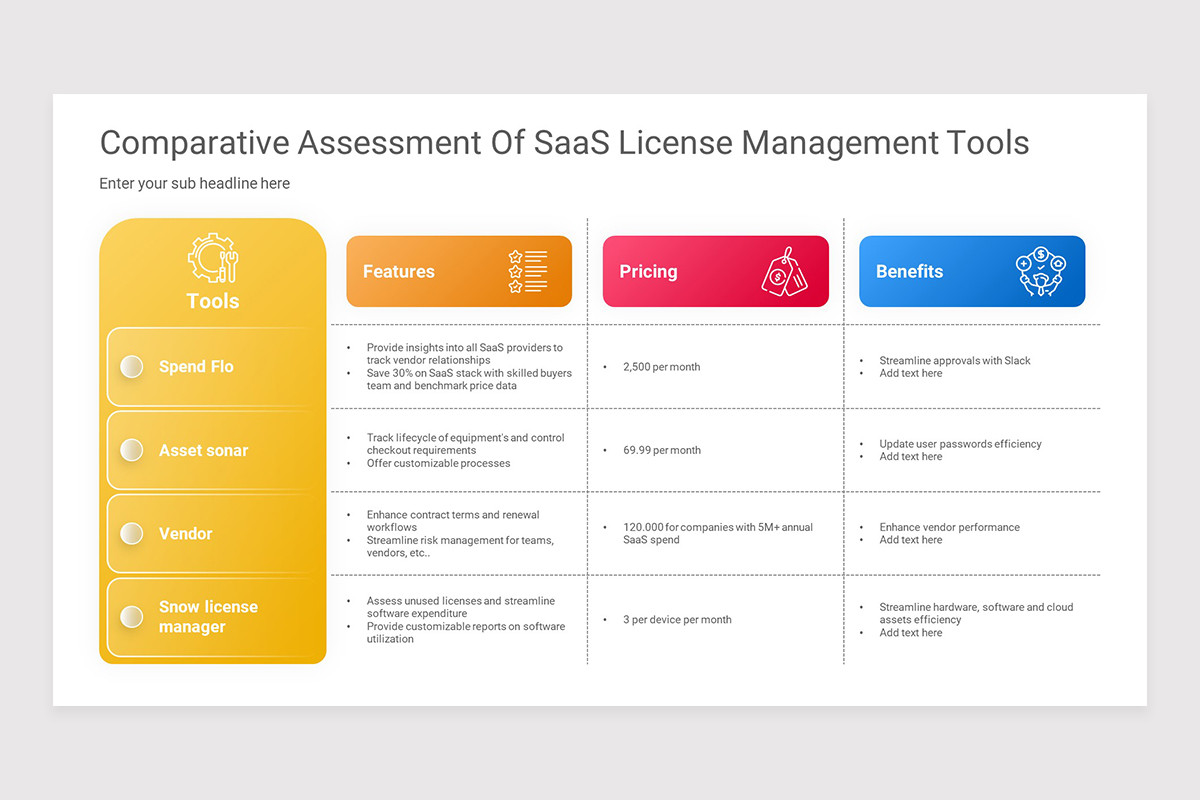Image resolution: width=1200 pixels, height=800 pixels.
Task: Click the Features header button
Action: 458,271
